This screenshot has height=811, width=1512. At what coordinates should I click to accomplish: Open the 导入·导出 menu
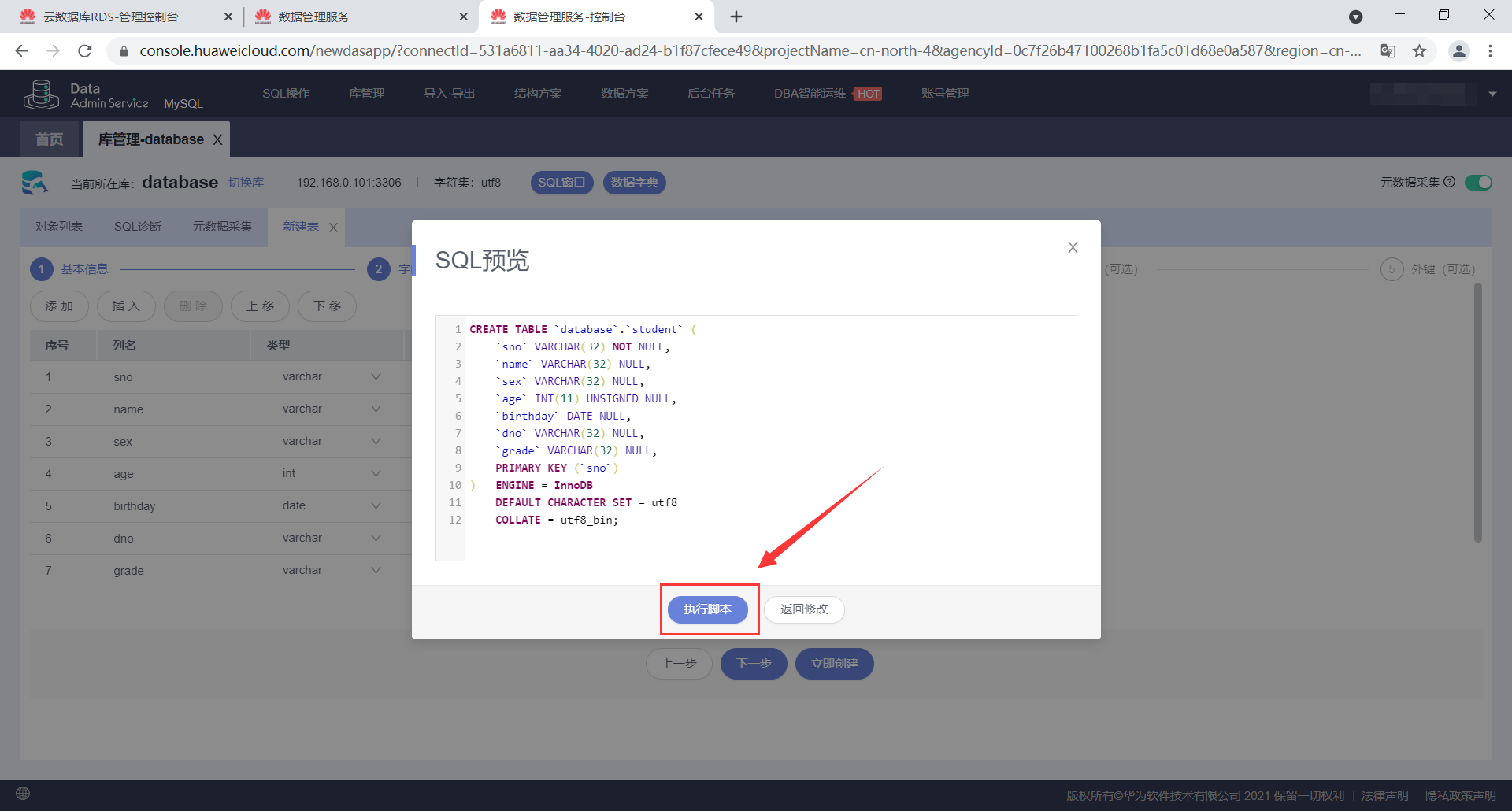pyautogui.click(x=449, y=94)
